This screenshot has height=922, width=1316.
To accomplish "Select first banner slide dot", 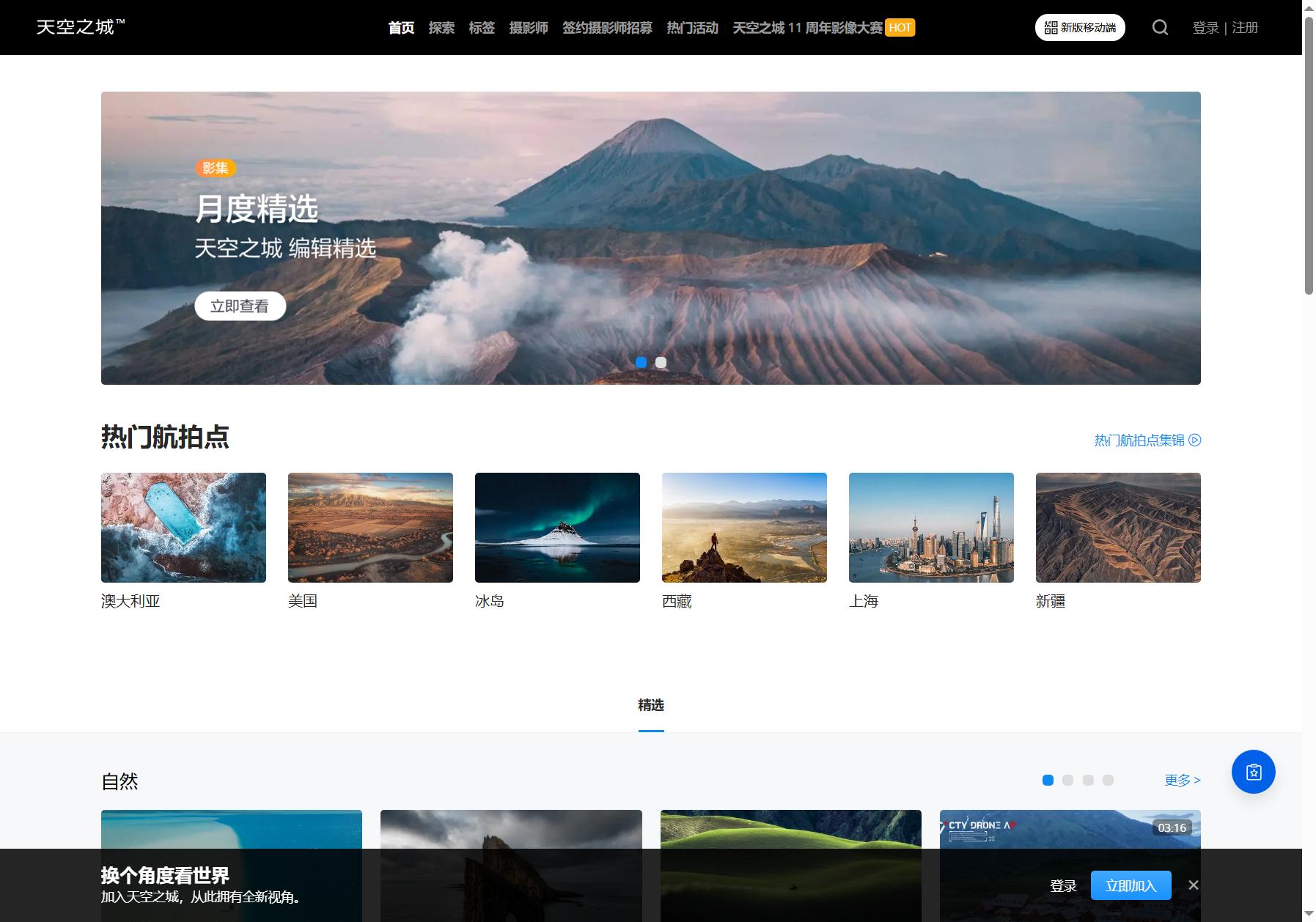I will (x=641, y=363).
